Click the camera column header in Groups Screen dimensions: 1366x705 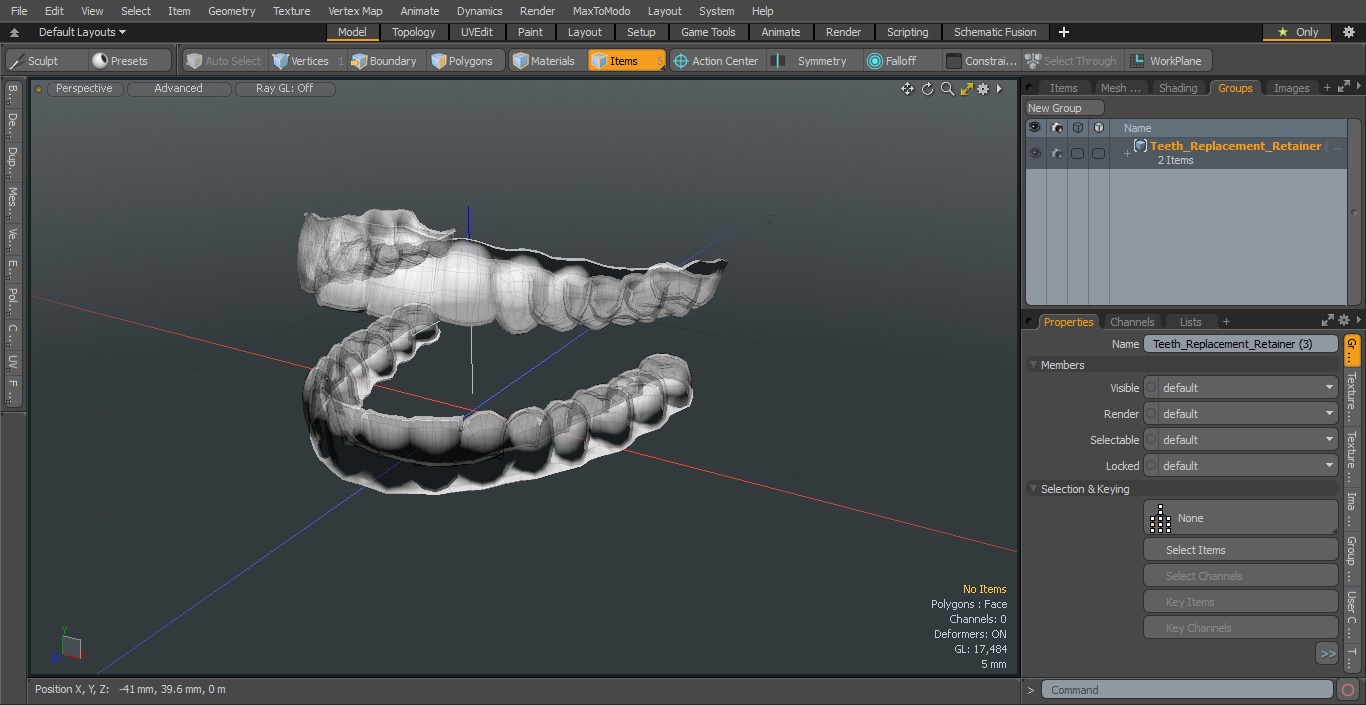pyautogui.click(x=1056, y=128)
